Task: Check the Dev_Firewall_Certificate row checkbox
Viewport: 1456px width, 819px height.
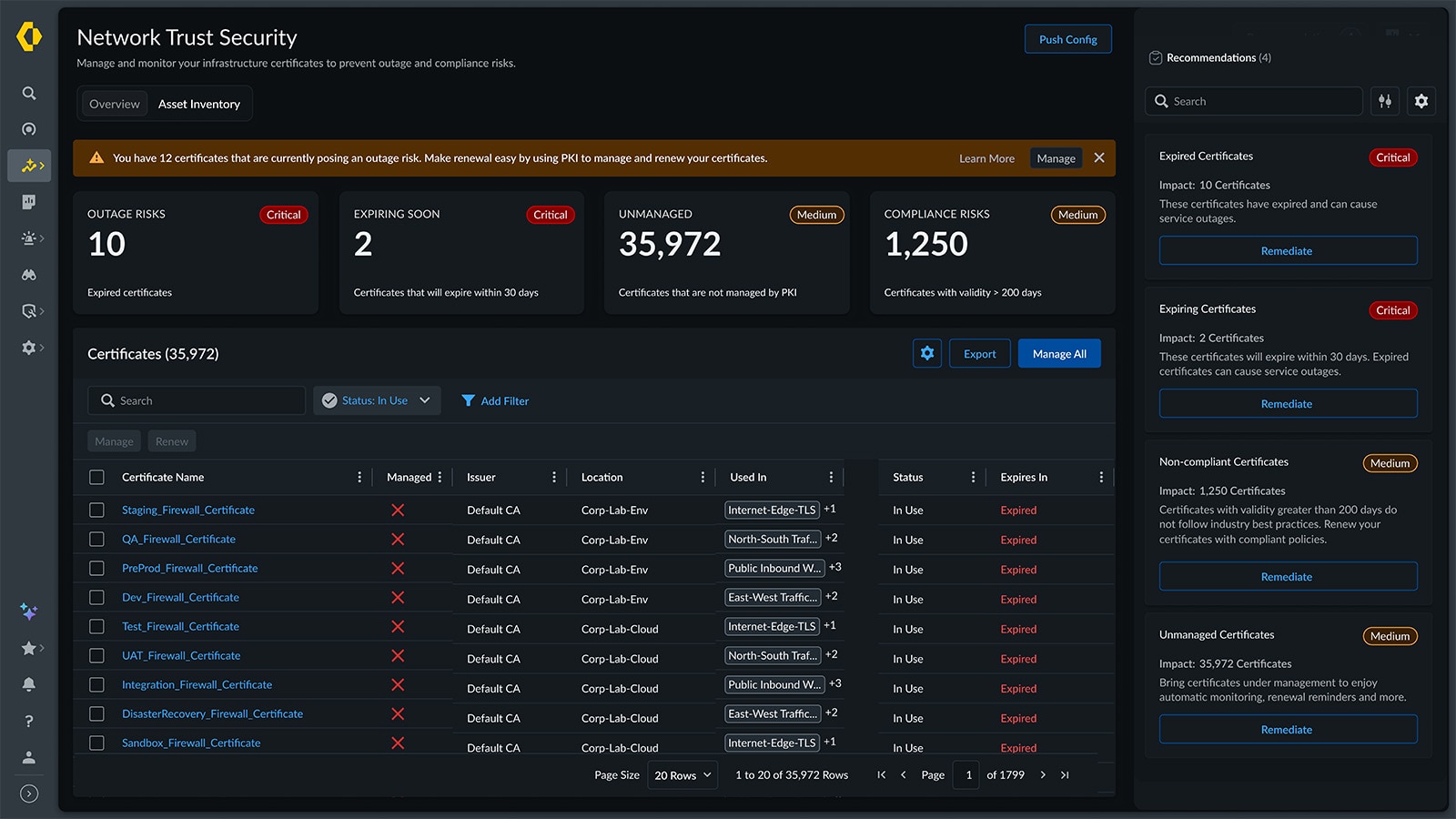Action: (96, 597)
